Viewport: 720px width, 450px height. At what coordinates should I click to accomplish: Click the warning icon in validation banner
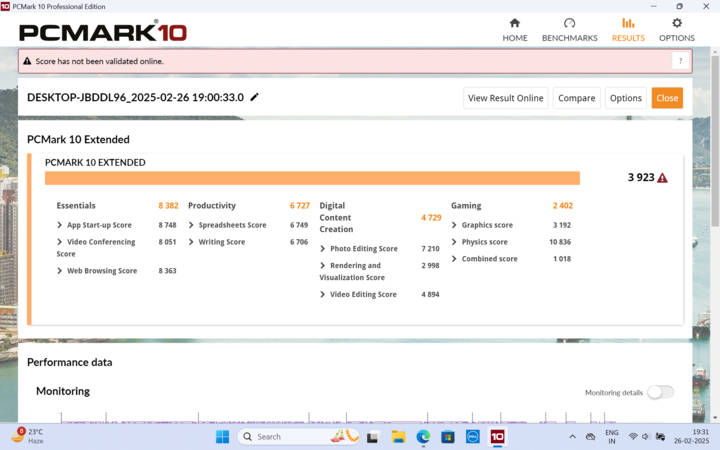27,61
